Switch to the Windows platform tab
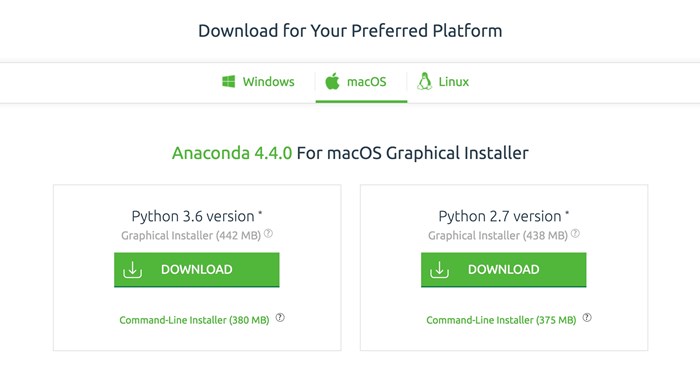Screen dimensions: 700x366 click(258, 82)
